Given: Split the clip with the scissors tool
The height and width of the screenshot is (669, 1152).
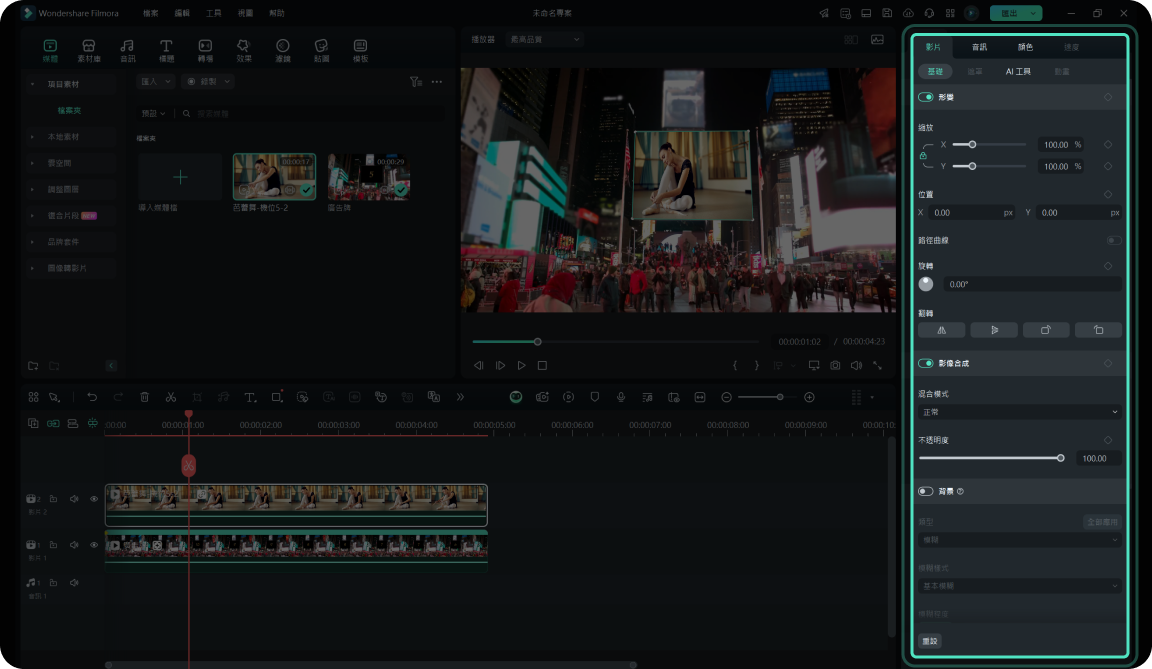Looking at the screenshot, I should click(170, 397).
